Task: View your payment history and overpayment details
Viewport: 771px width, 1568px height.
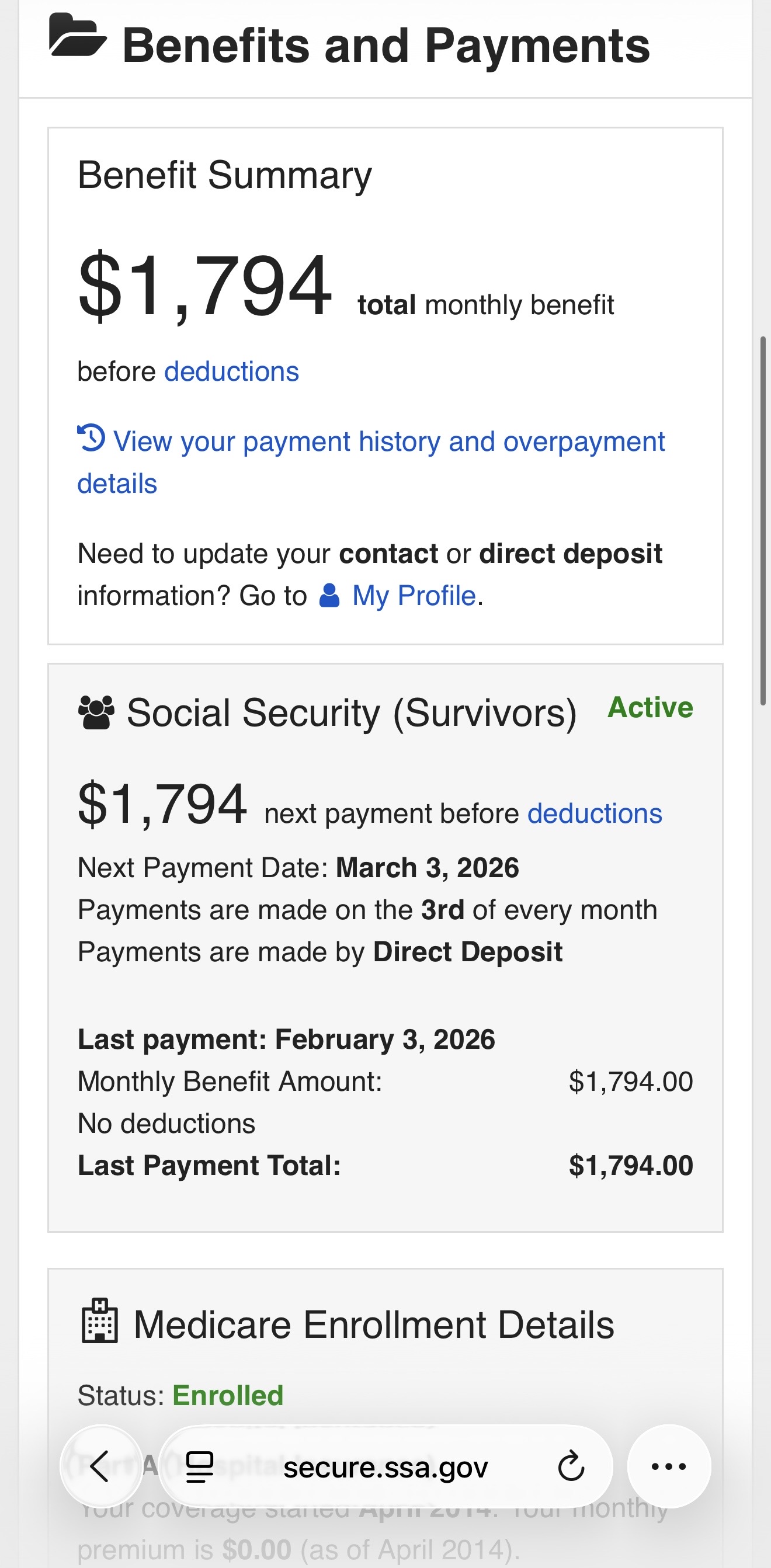Action: [388, 442]
